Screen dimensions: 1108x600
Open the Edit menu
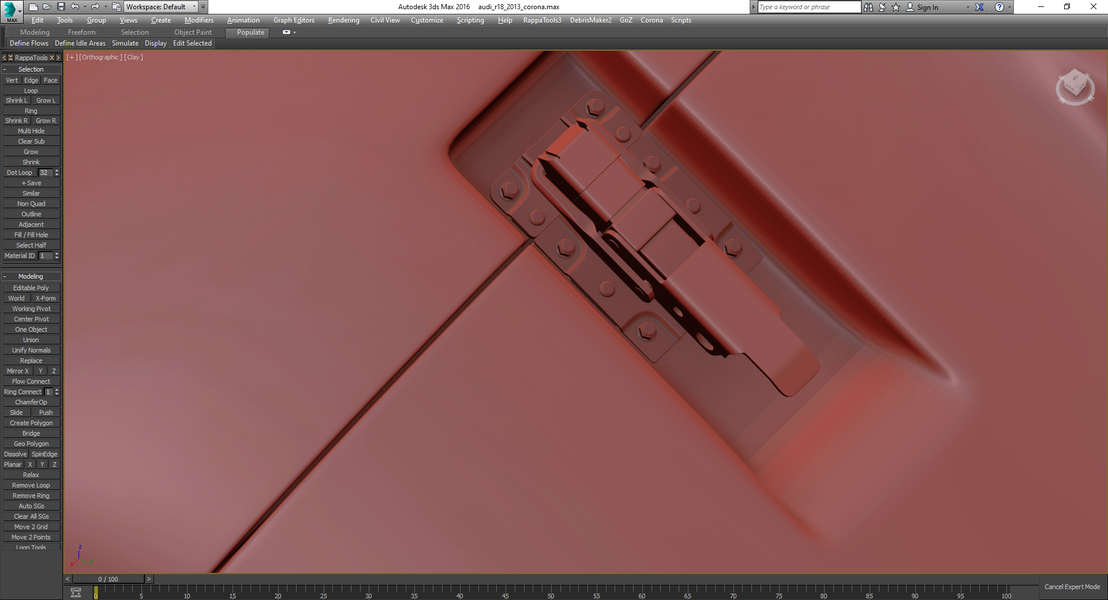(37, 20)
